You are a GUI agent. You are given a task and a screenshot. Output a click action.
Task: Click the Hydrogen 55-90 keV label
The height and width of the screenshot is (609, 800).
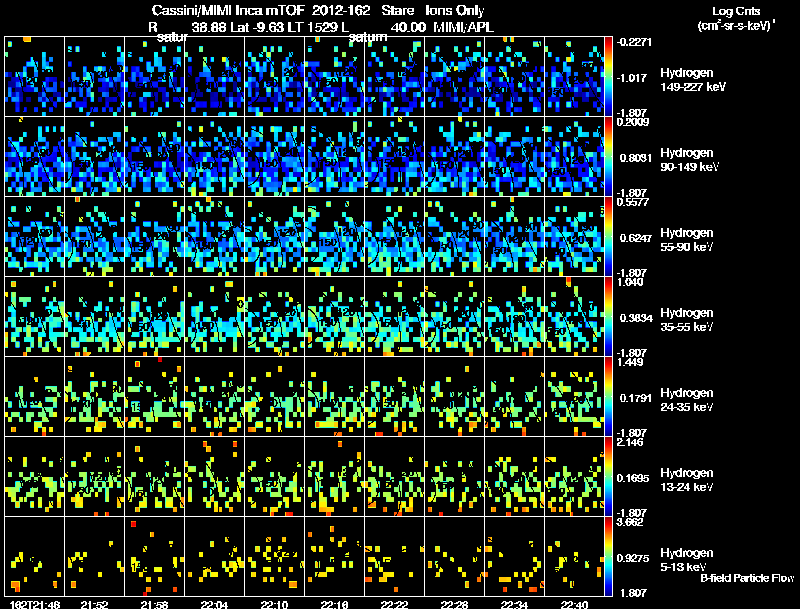[687, 240]
